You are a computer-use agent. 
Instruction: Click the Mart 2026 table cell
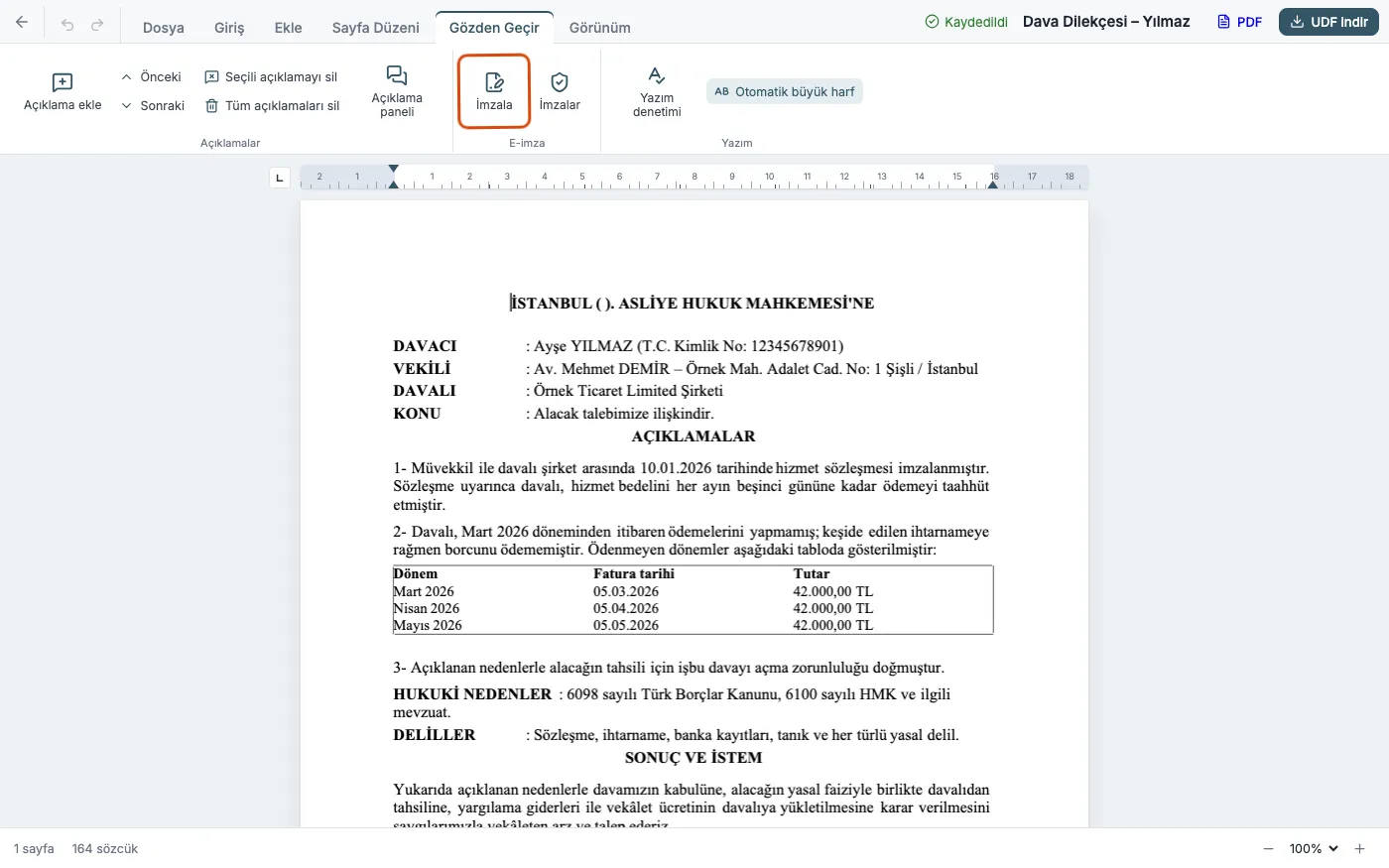[424, 591]
